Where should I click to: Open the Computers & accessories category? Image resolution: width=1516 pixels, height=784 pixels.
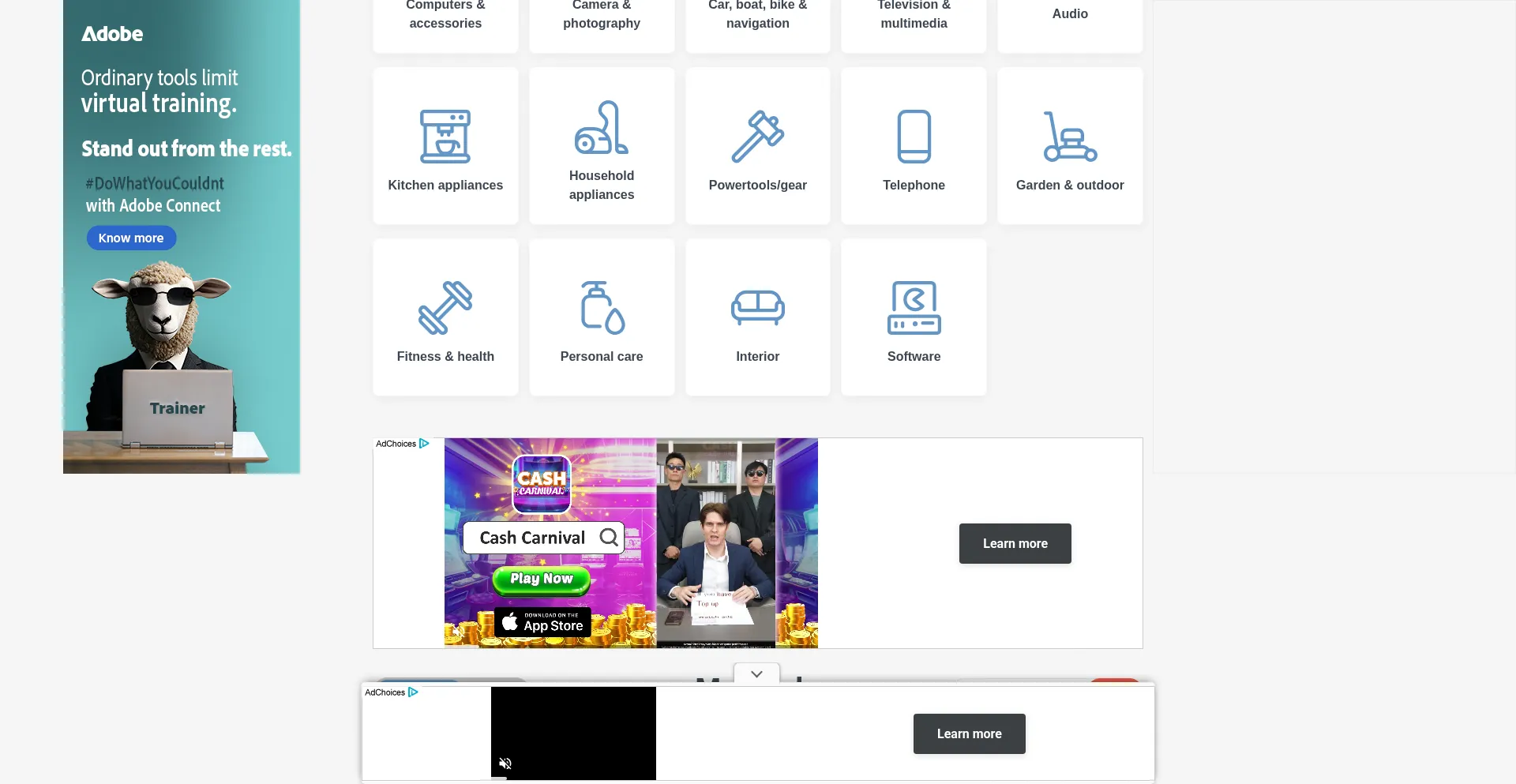[445, 16]
